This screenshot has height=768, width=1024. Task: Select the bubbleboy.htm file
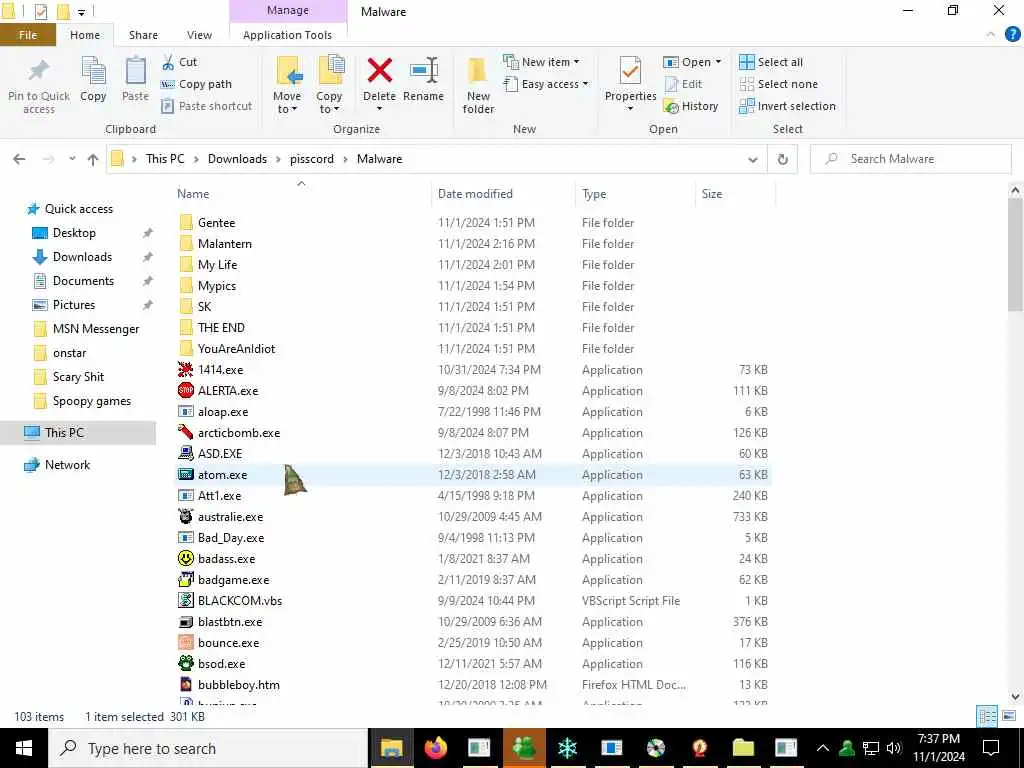pos(238,685)
